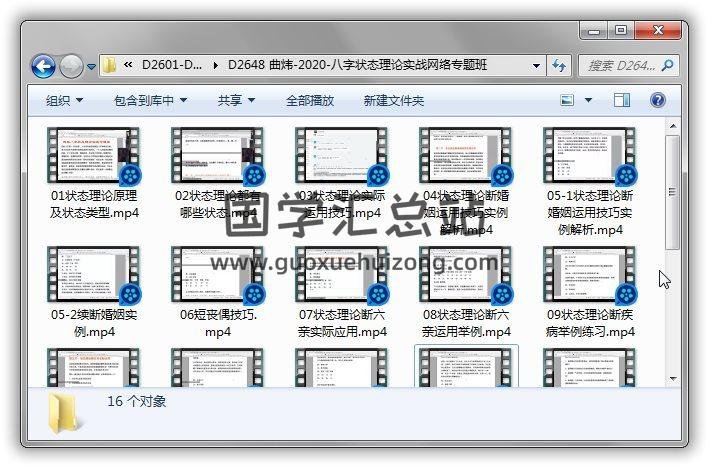Click 全部播放 to play all

[310, 100]
